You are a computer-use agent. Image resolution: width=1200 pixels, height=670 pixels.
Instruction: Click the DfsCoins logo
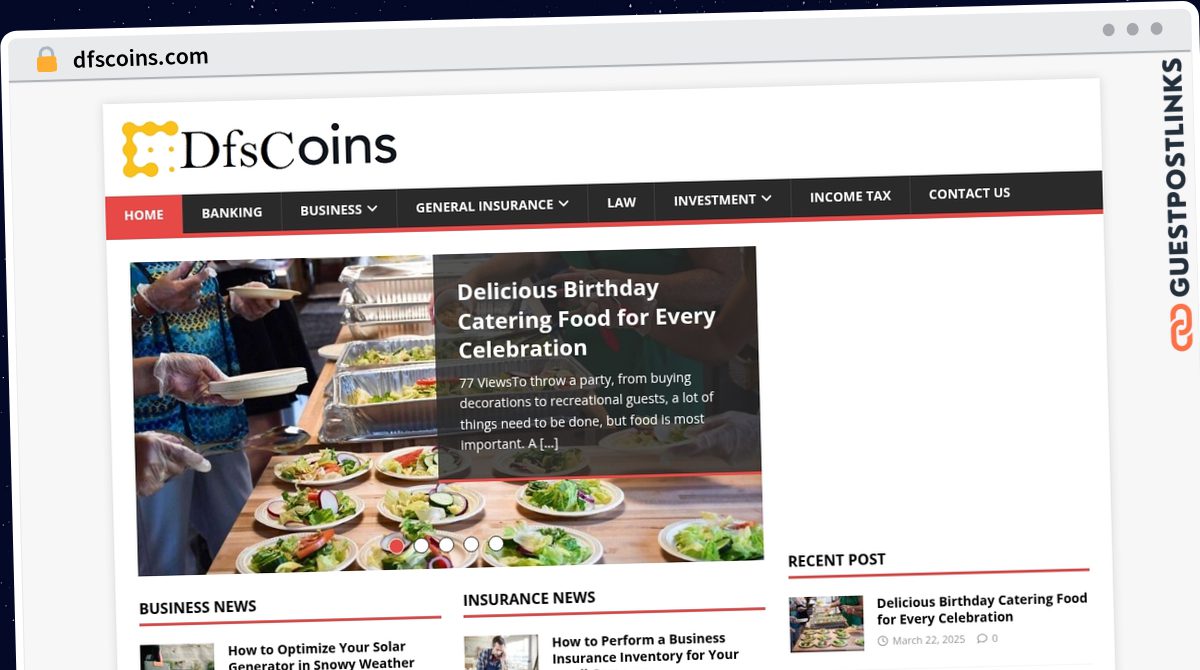pyautogui.click(x=259, y=148)
